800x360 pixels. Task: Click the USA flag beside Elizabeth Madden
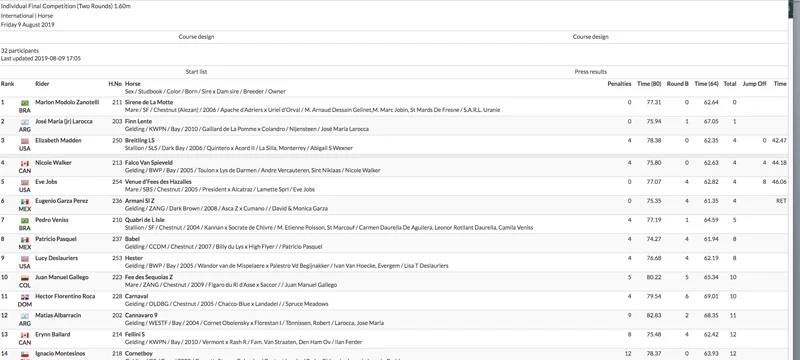point(24,141)
